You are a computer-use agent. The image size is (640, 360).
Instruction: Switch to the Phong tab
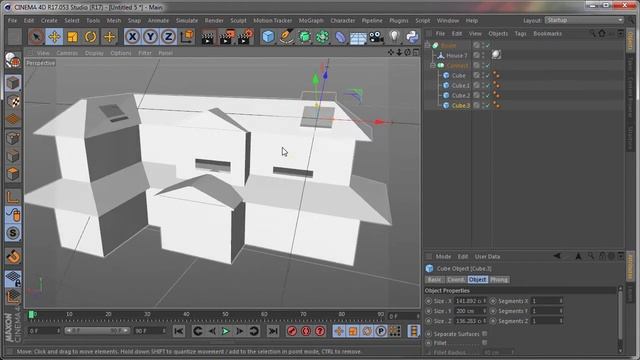pyautogui.click(x=499, y=280)
